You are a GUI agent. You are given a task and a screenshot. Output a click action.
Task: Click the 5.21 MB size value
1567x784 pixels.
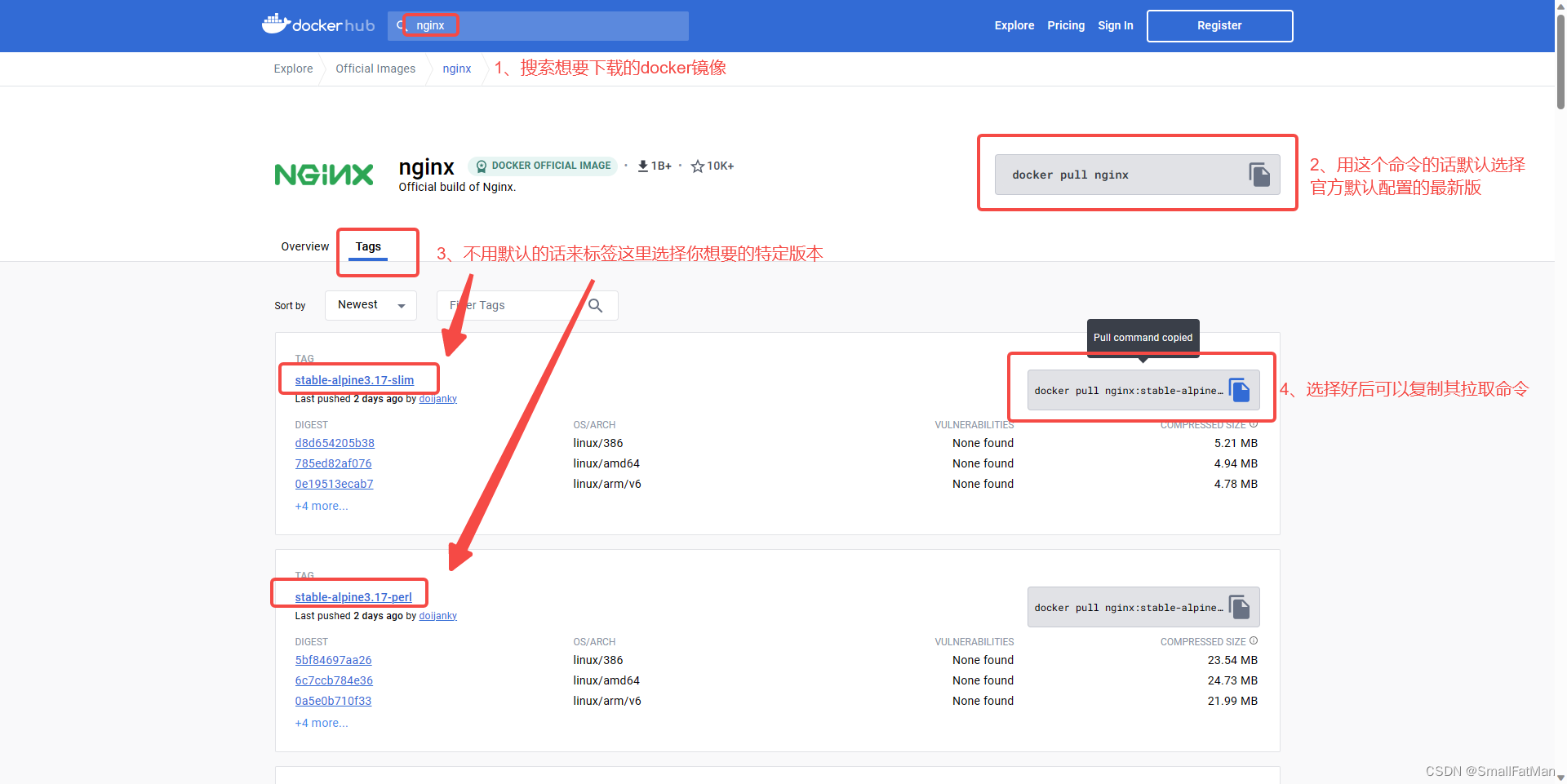(x=1236, y=443)
